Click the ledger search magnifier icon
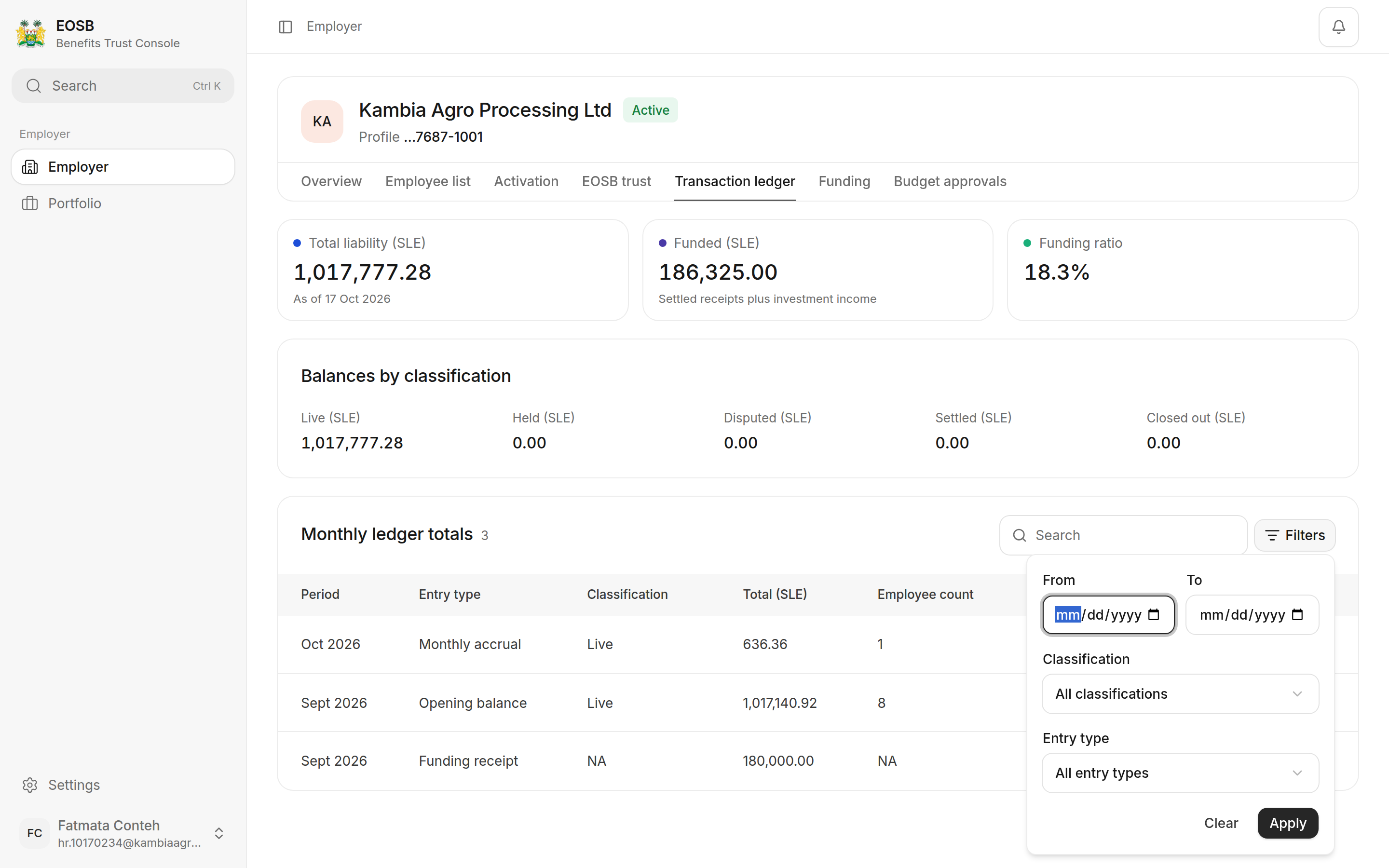This screenshot has height=868, width=1389. (1020, 535)
